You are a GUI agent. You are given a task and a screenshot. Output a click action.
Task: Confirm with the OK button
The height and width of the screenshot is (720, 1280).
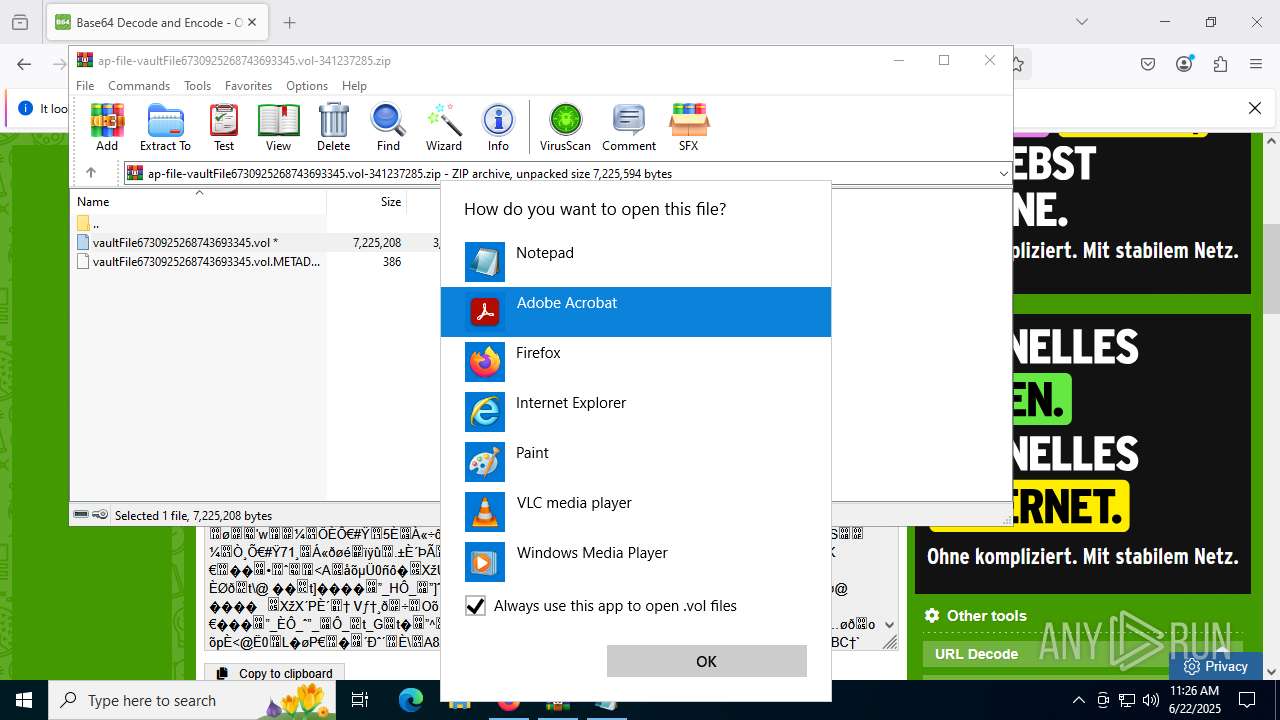(706, 661)
